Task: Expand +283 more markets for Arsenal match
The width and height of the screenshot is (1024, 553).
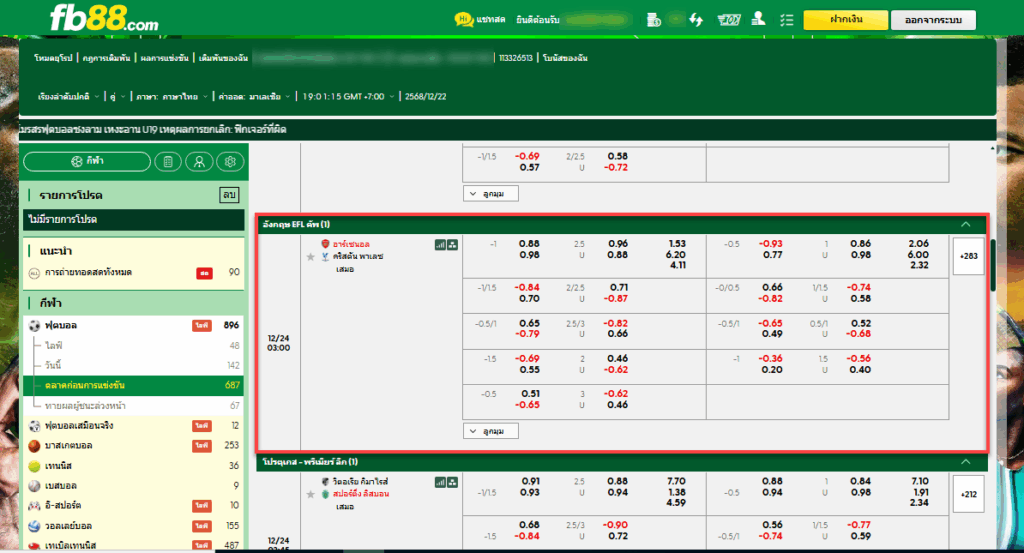Action: click(968, 256)
